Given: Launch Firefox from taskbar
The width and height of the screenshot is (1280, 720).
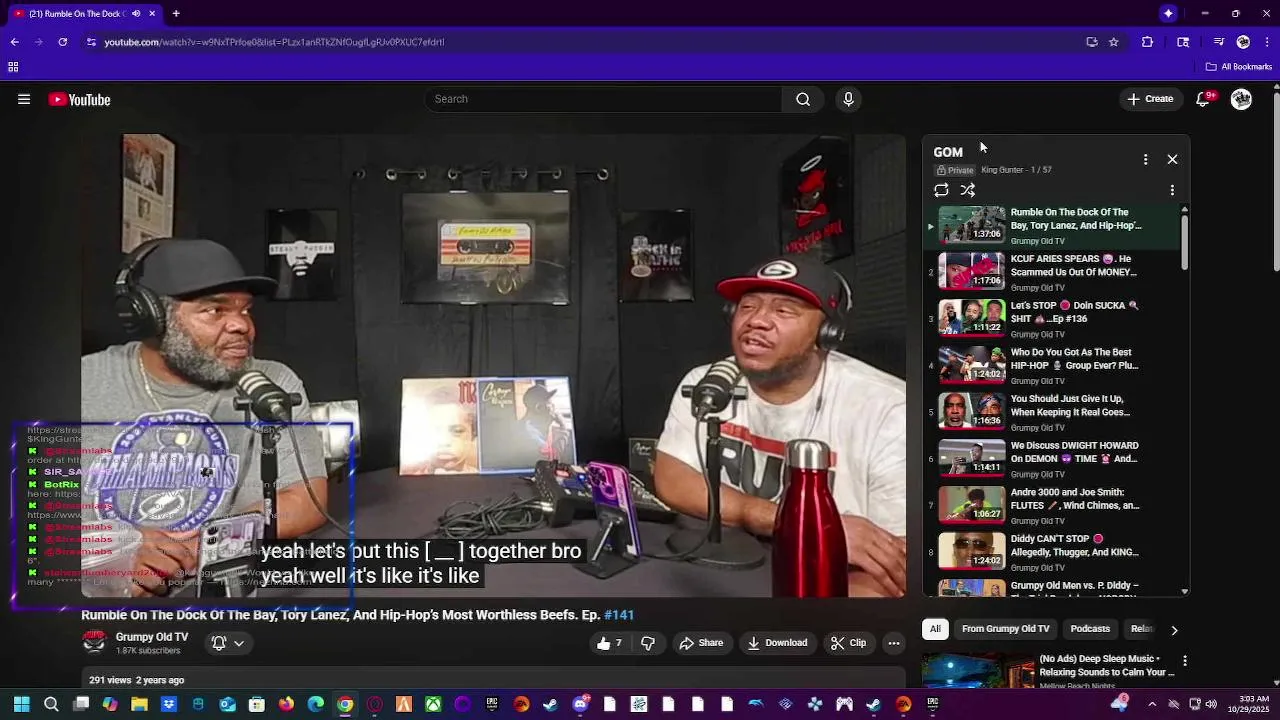Looking at the screenshot, I should click(x=286, y=704).
